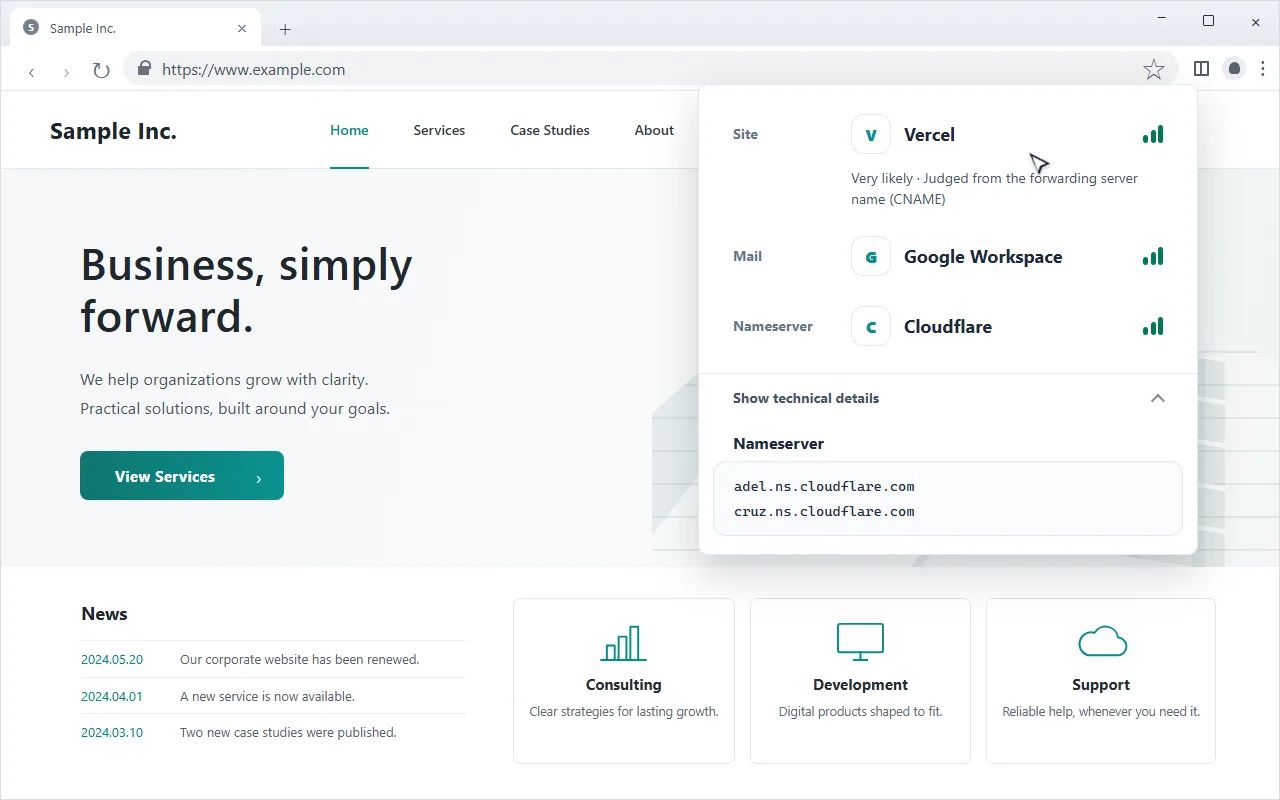The width and height of the screenshot is (1280, 800).
Task: Bookmark the page with the star icon
Action: [x=1154, y=69]
